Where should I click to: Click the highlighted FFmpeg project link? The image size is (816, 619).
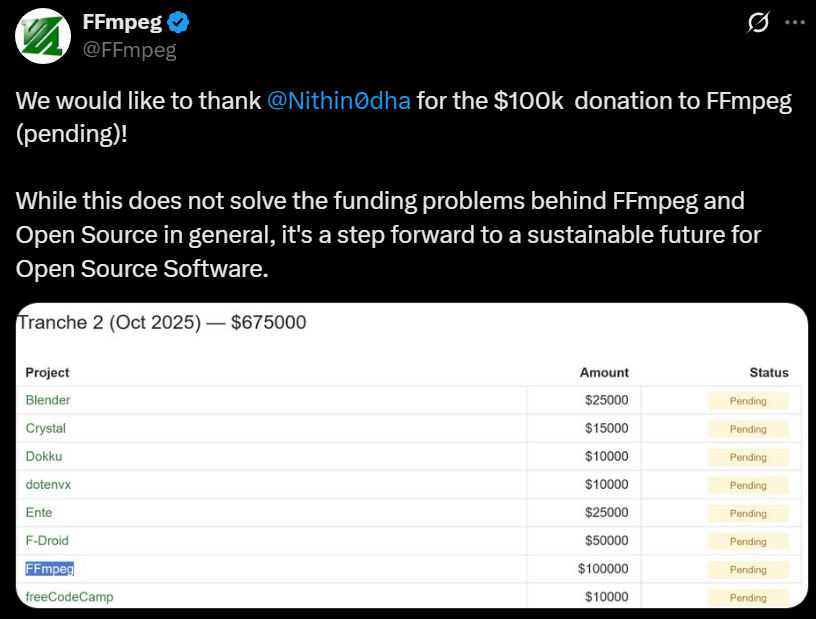50,568
